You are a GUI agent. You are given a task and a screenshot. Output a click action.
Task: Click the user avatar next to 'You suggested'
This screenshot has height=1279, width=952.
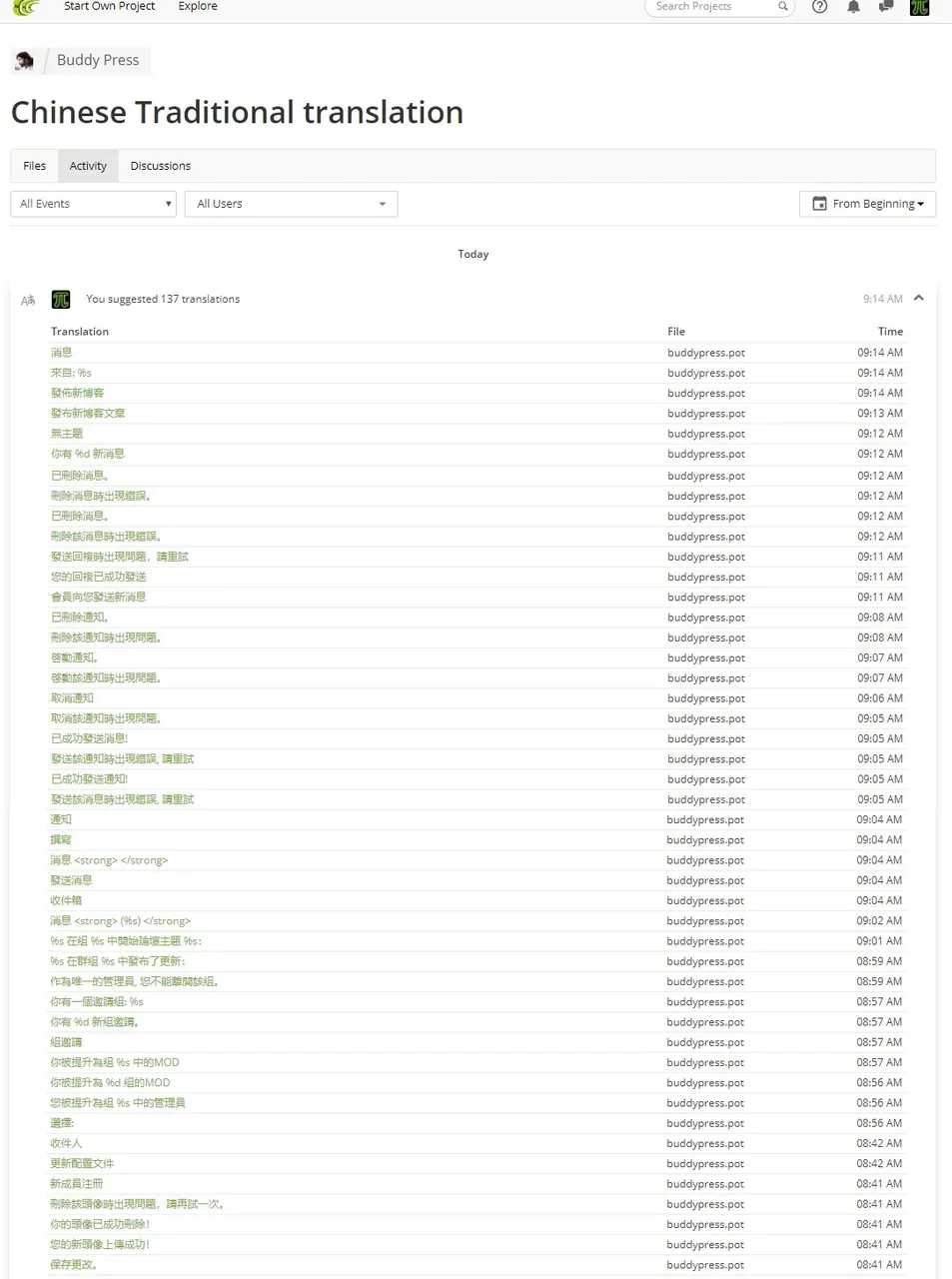click(x=61, y=299)
